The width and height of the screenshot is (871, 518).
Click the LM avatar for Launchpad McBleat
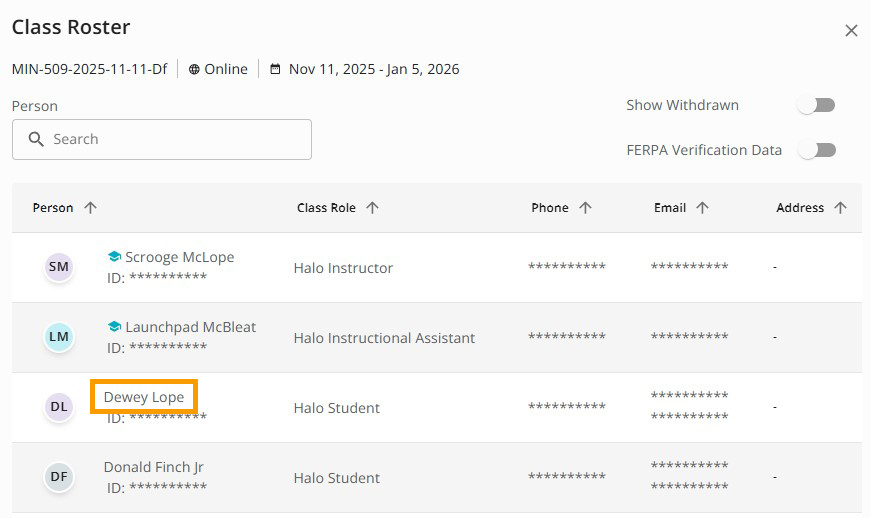59,337
